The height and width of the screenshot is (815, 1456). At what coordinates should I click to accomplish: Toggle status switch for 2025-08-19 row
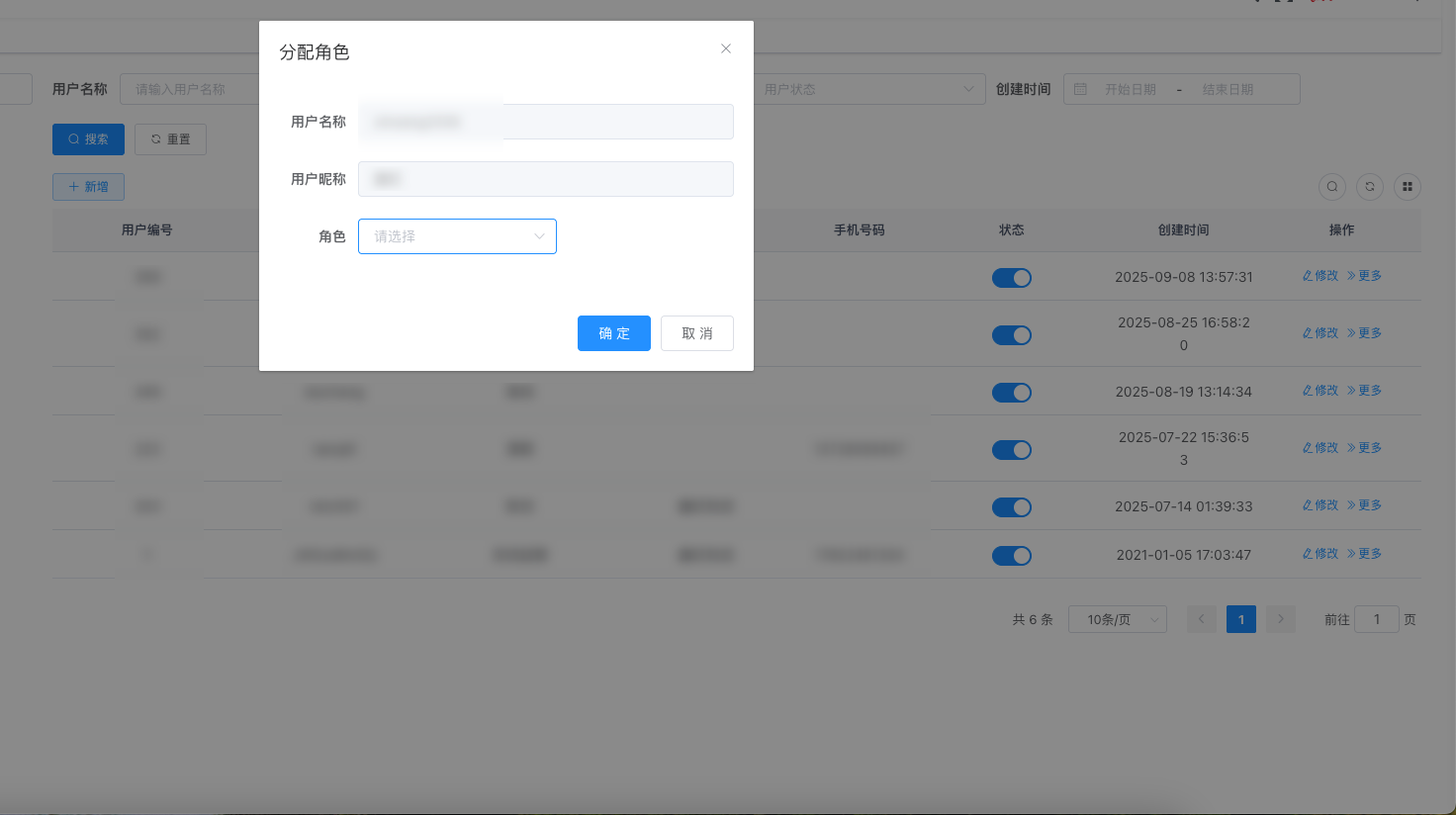(x=1012, y=393)
